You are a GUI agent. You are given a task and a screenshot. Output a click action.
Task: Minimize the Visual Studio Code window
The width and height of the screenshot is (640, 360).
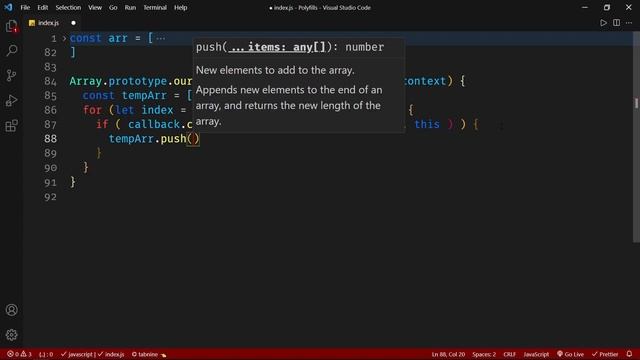(584, 7)
